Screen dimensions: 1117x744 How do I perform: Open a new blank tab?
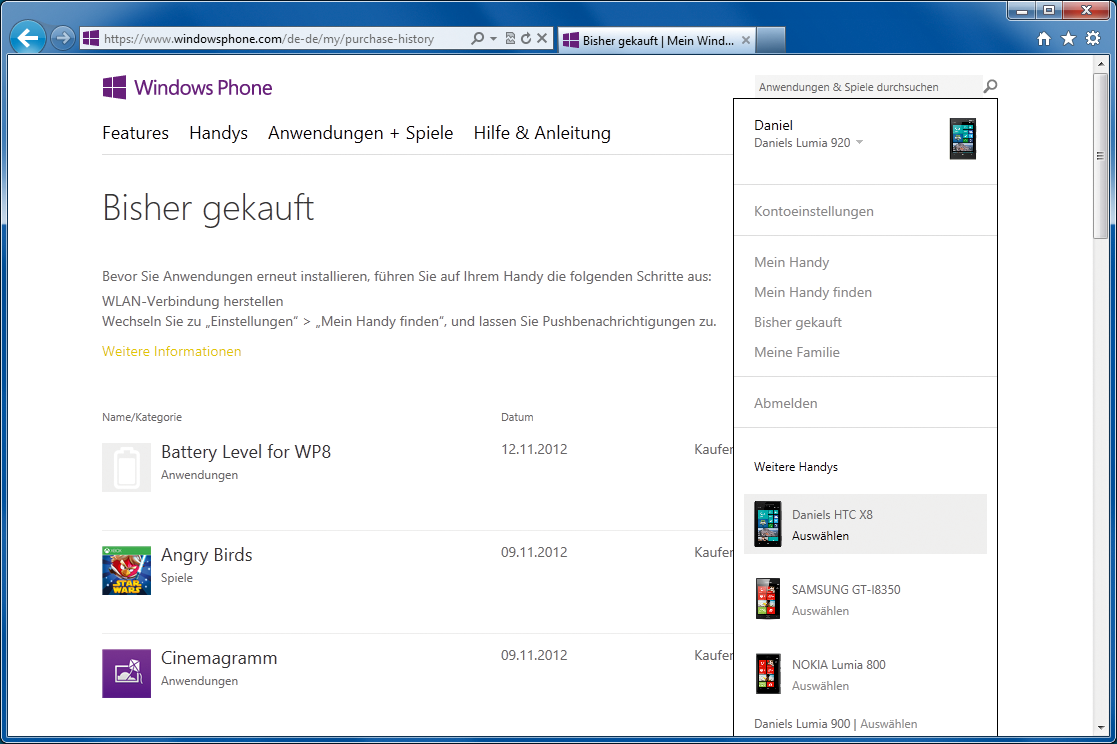click(771, 40)
